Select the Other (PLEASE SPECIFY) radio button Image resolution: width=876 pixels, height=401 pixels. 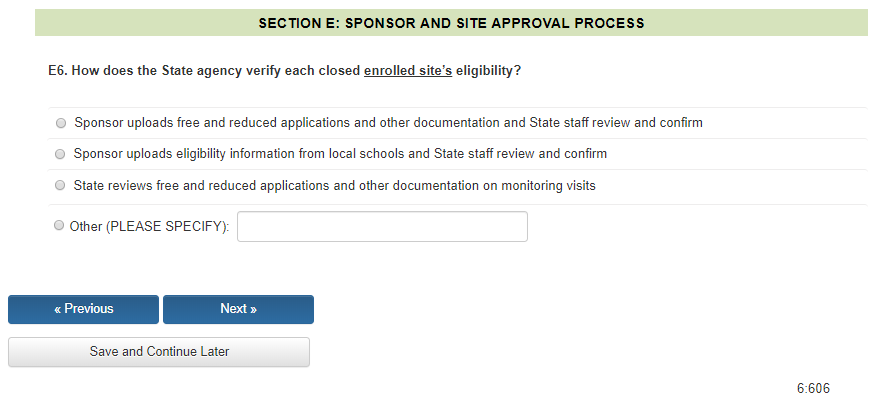pyautogui.click(x=58, y=226)
